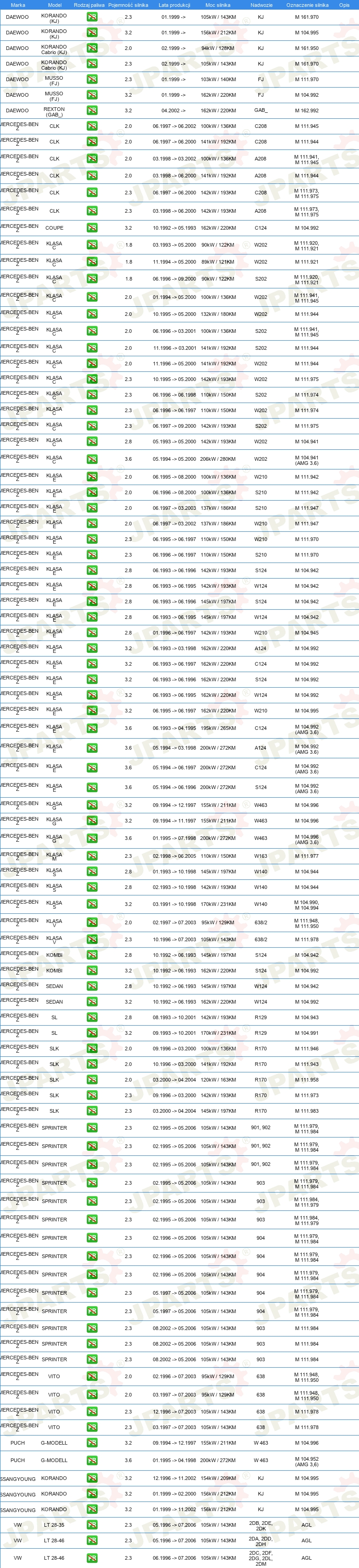The image size is (359, 1568).
Task: Select engine code M 161.950 cell
Action: 307,48
